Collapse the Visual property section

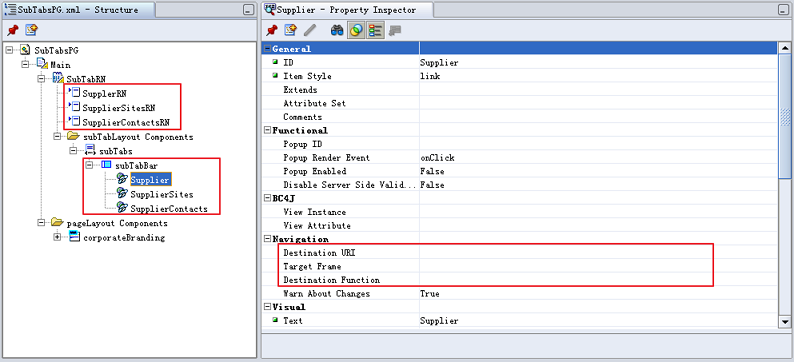[267, 307]
